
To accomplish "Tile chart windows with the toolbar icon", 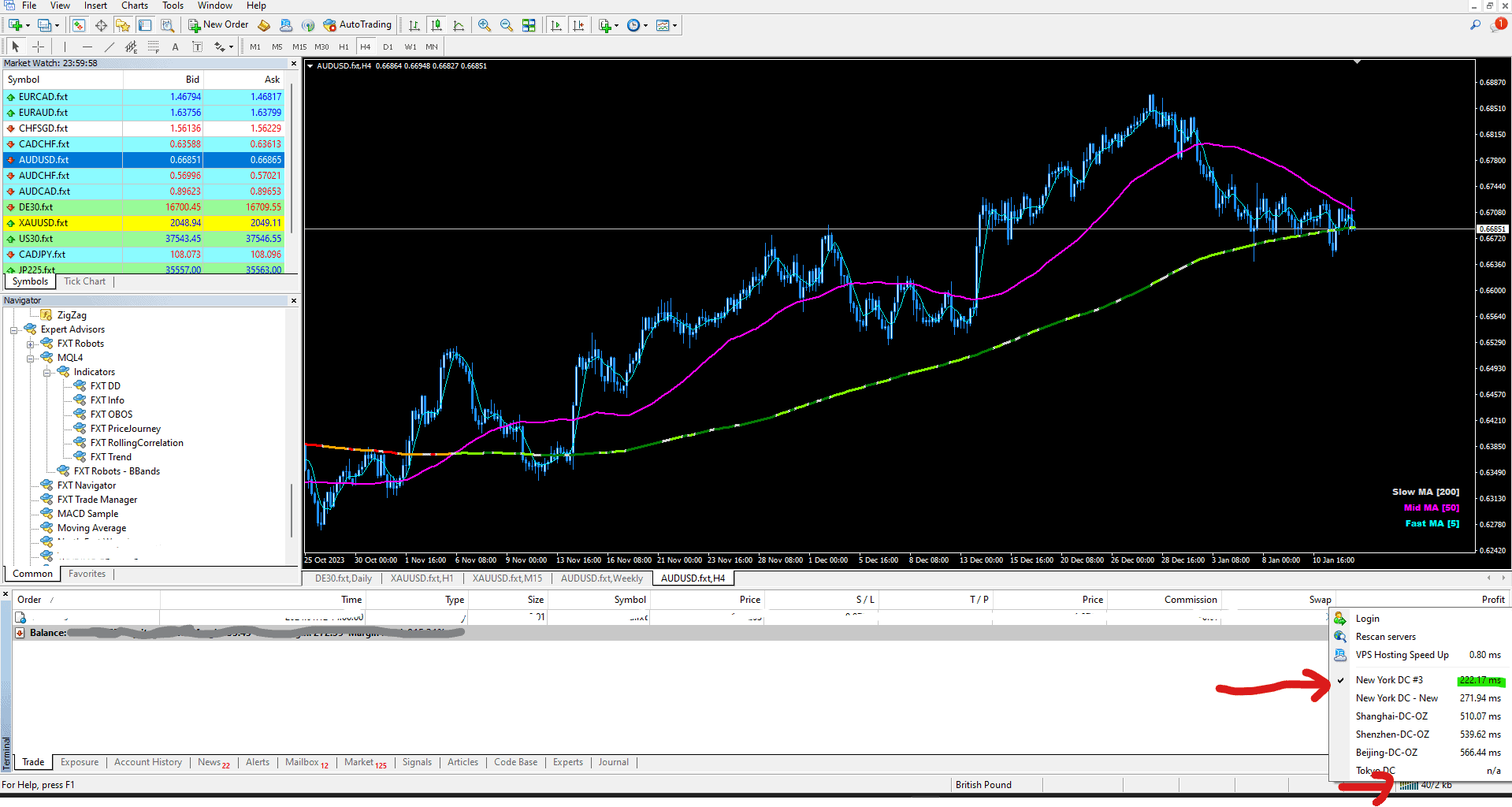I will (x=529, y=25).
